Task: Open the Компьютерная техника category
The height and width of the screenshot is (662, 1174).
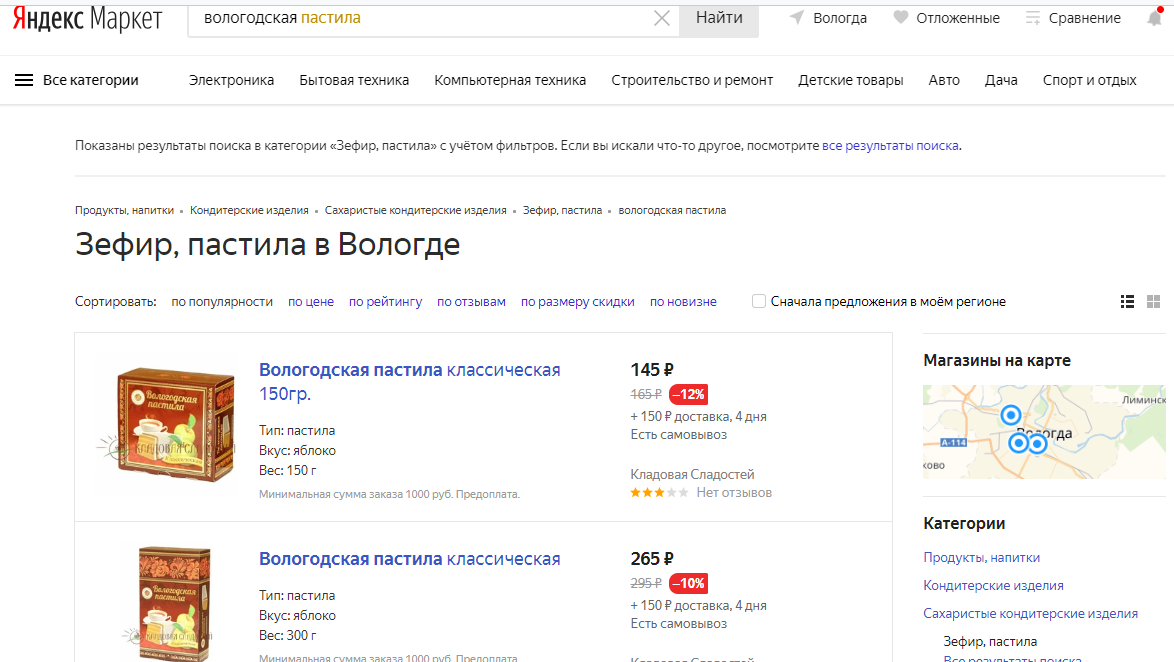Action: point(510,80)
